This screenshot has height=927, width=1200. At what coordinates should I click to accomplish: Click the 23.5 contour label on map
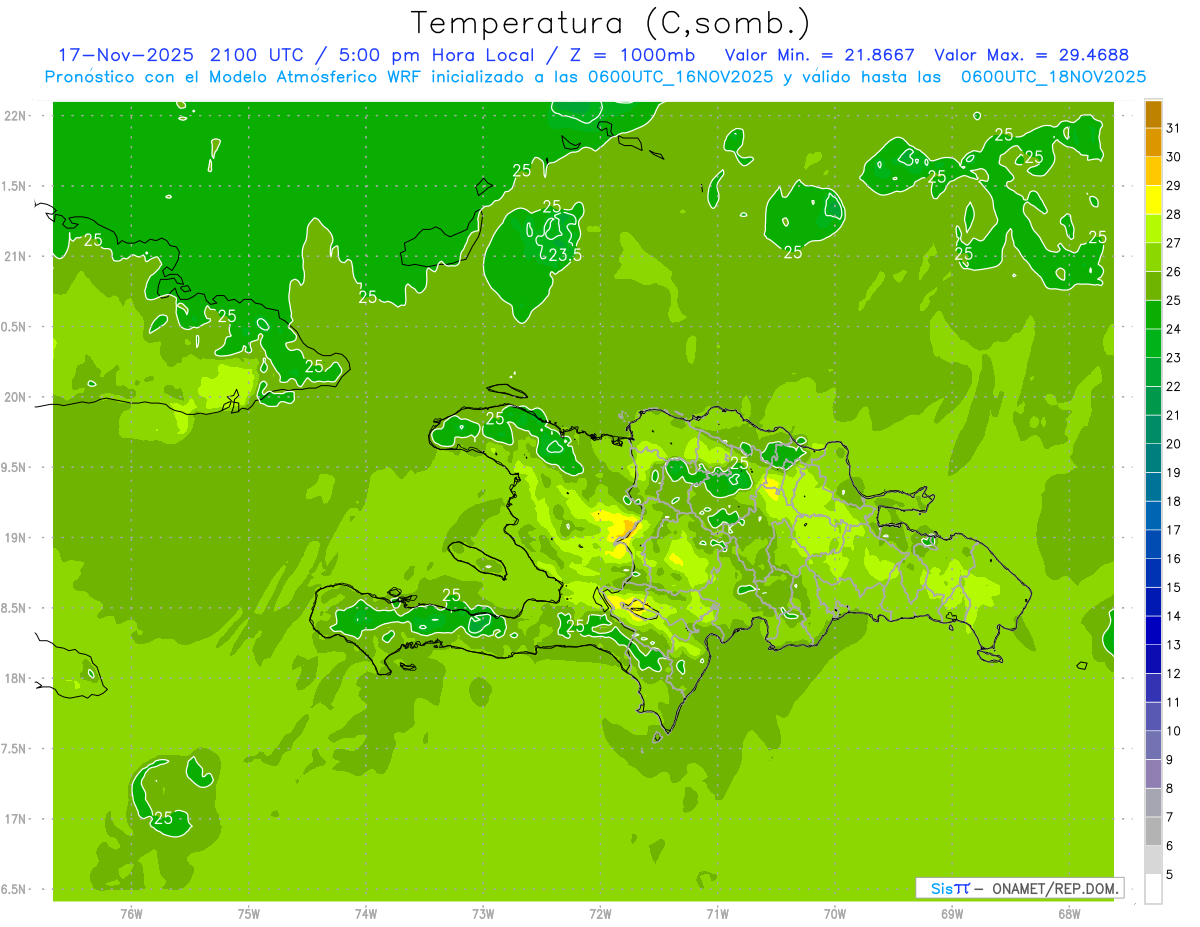pyautogui.click(x=565, y=255)
